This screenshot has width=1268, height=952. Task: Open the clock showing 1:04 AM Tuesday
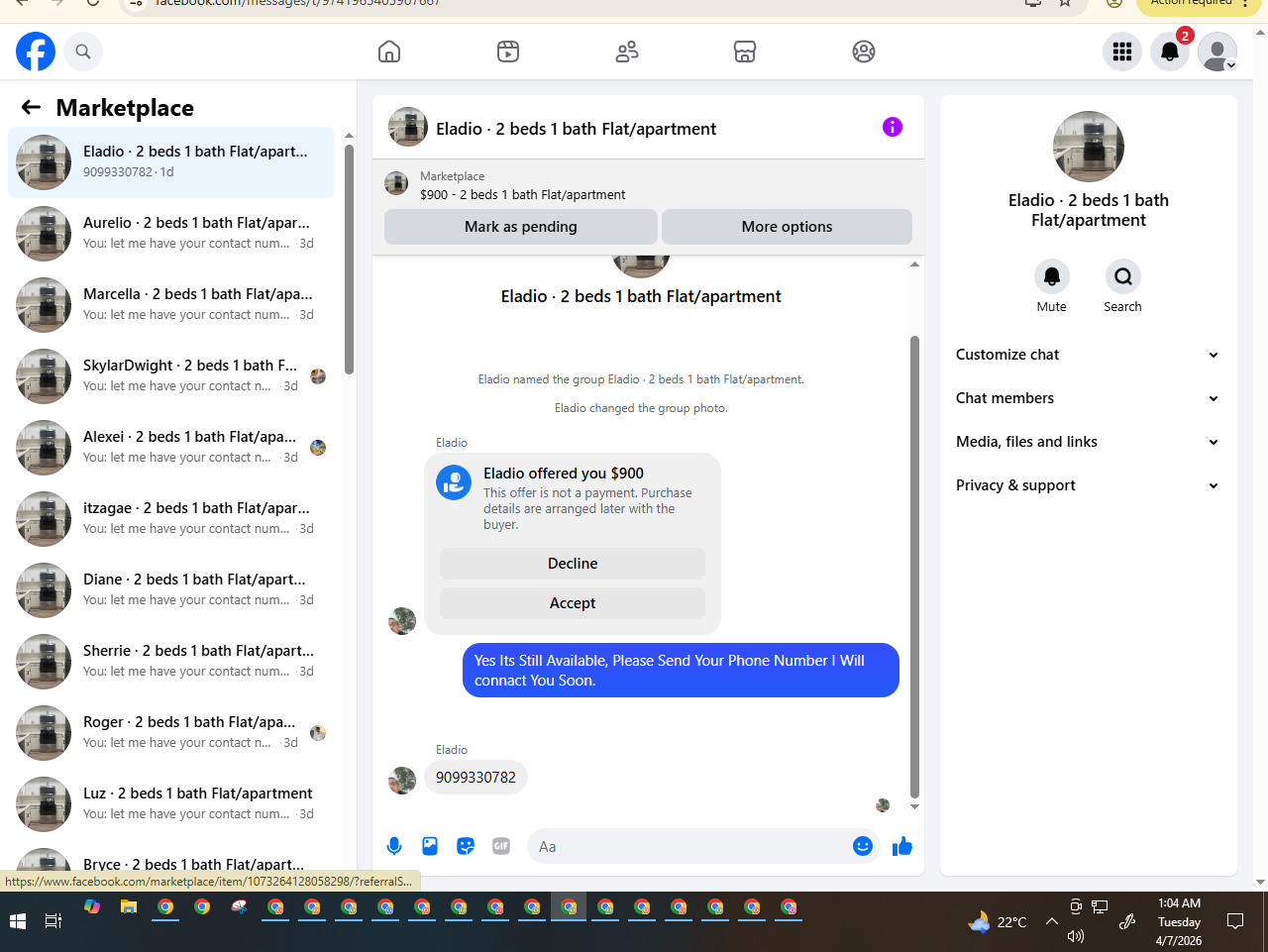pyautogui.click(x=1179, y=921)
